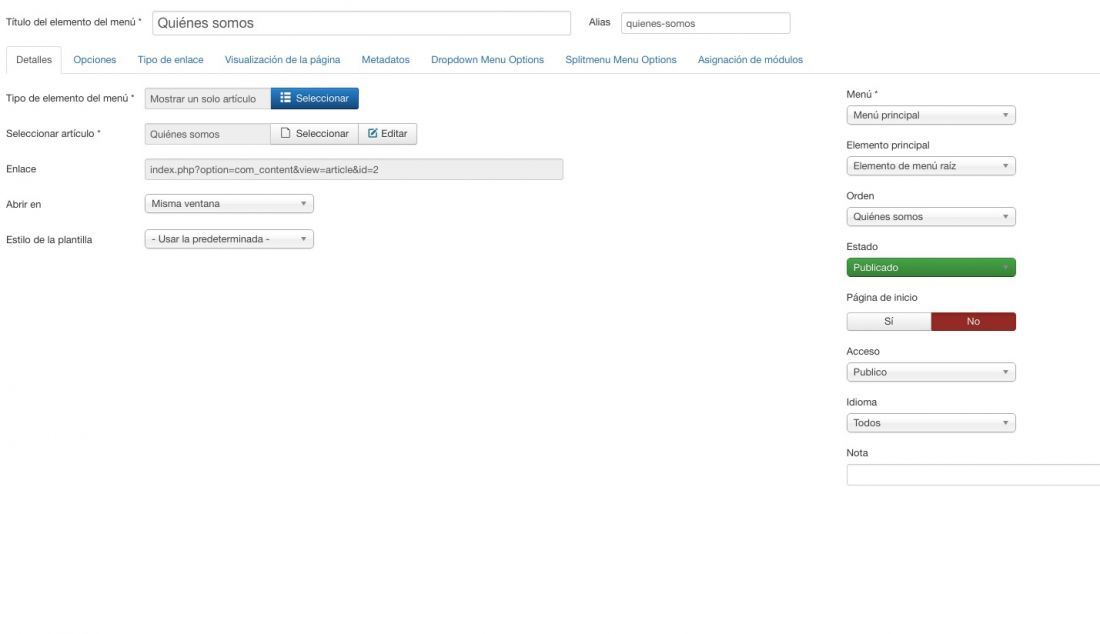Open Splitmenu Menu Options tab
Image resolution: width=1100 pixels, height=634 pixels.
tap(621, 60)
